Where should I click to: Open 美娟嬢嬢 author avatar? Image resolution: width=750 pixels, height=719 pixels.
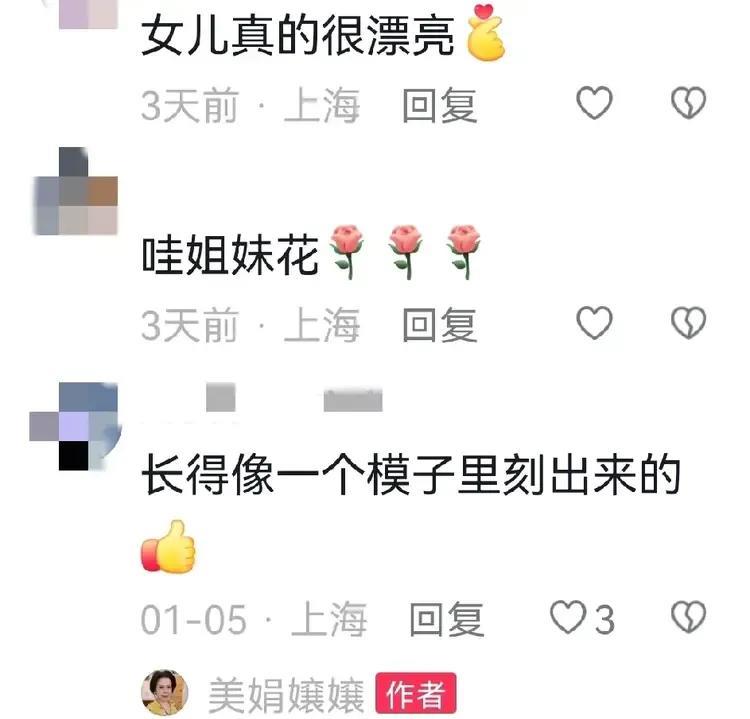click(165, 693)
